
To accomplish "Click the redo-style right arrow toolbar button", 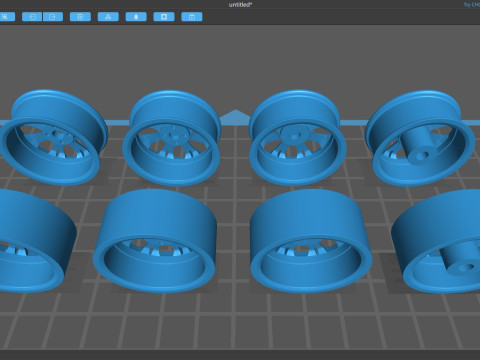I will pos(53,17).
